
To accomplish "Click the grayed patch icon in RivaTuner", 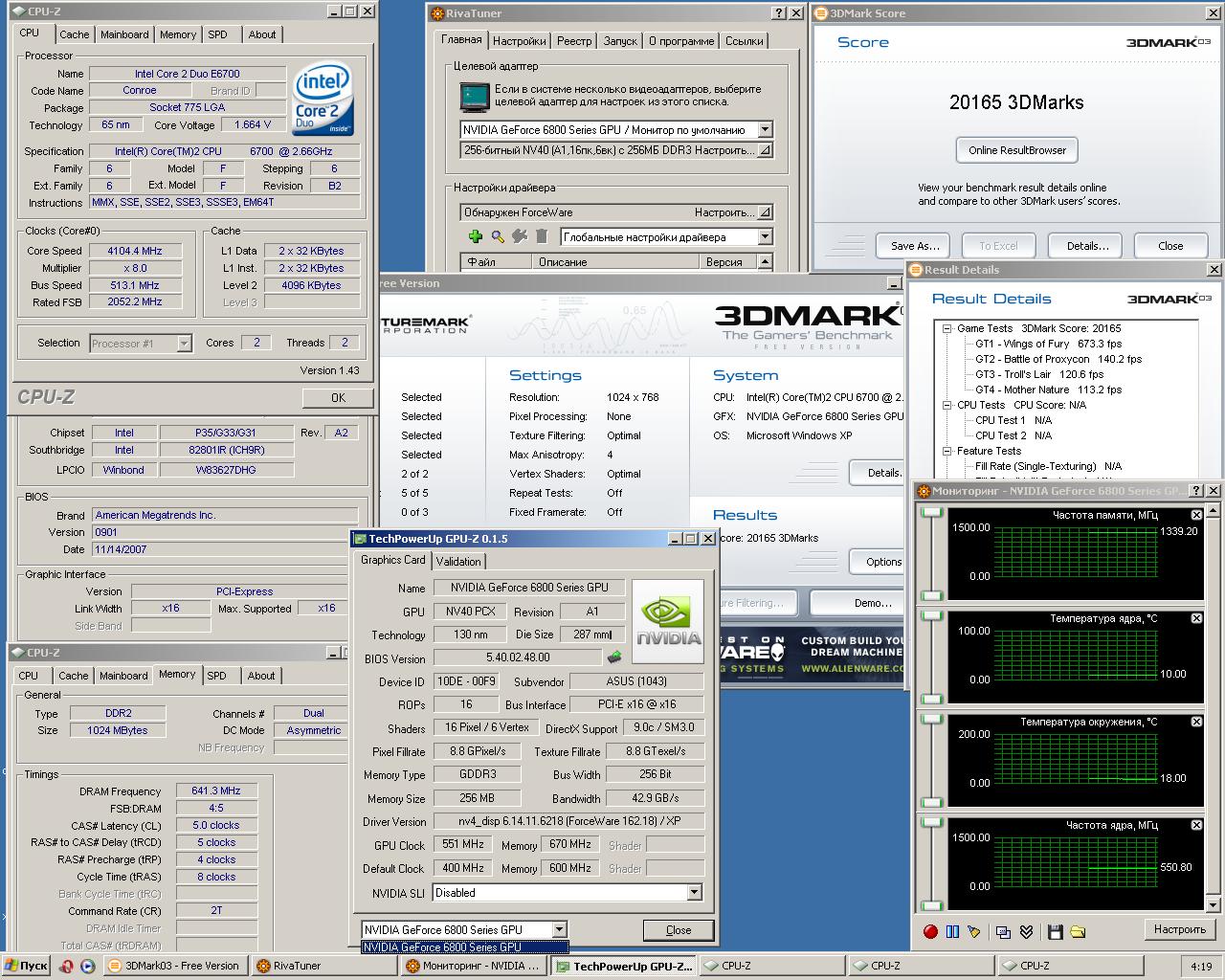I will click(520, 236).
